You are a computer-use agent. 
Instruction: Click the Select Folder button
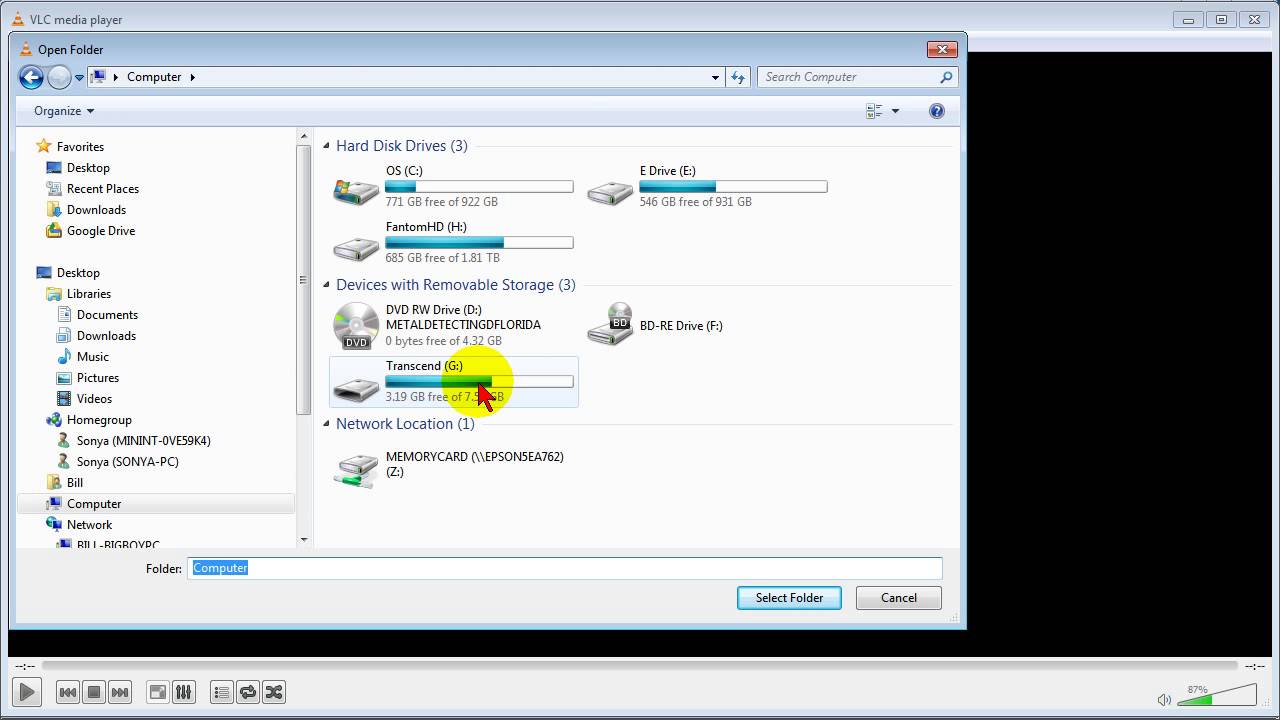(789, 597)
